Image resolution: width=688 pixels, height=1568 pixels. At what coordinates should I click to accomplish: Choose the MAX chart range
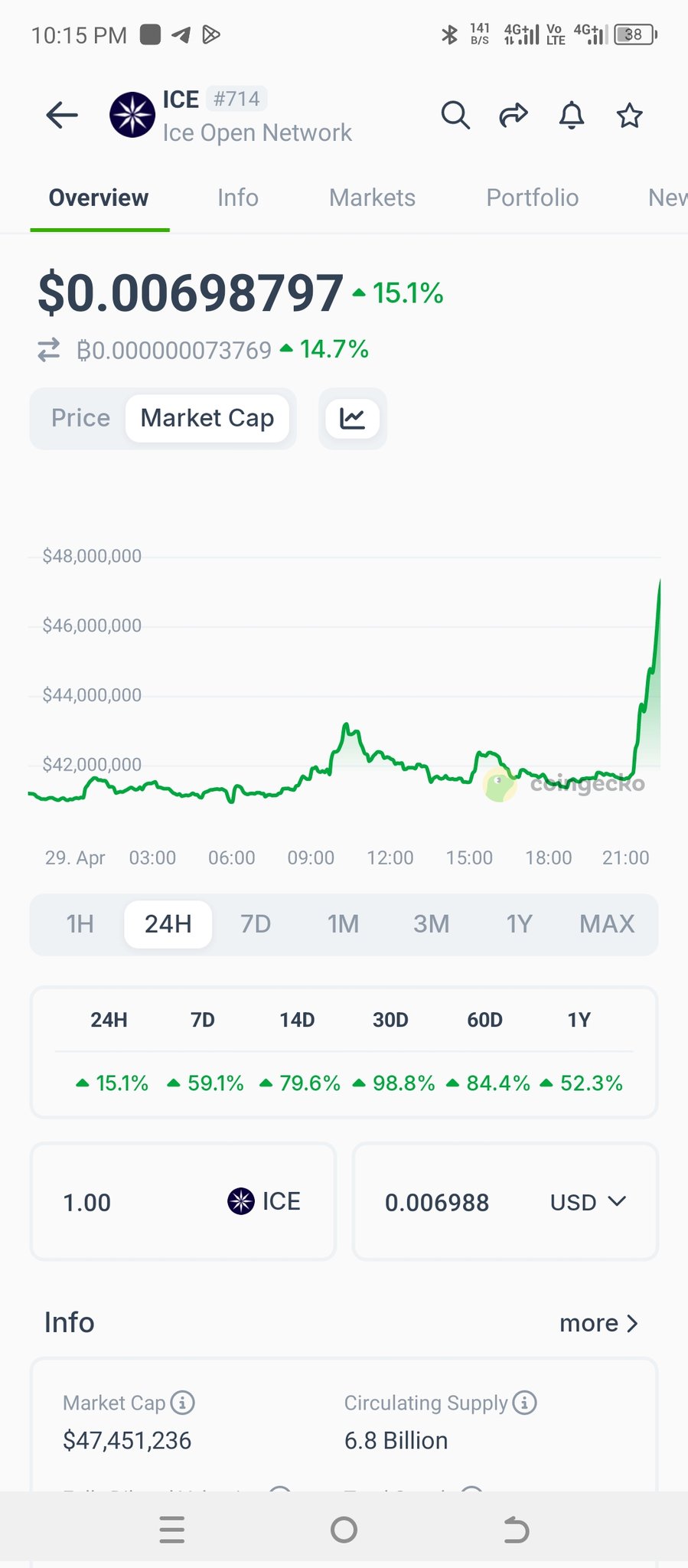point(607,924)
